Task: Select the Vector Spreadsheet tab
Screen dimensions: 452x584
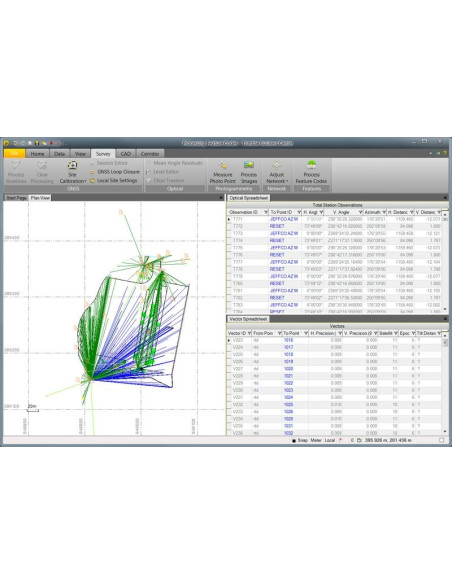Action: (248, 319)
